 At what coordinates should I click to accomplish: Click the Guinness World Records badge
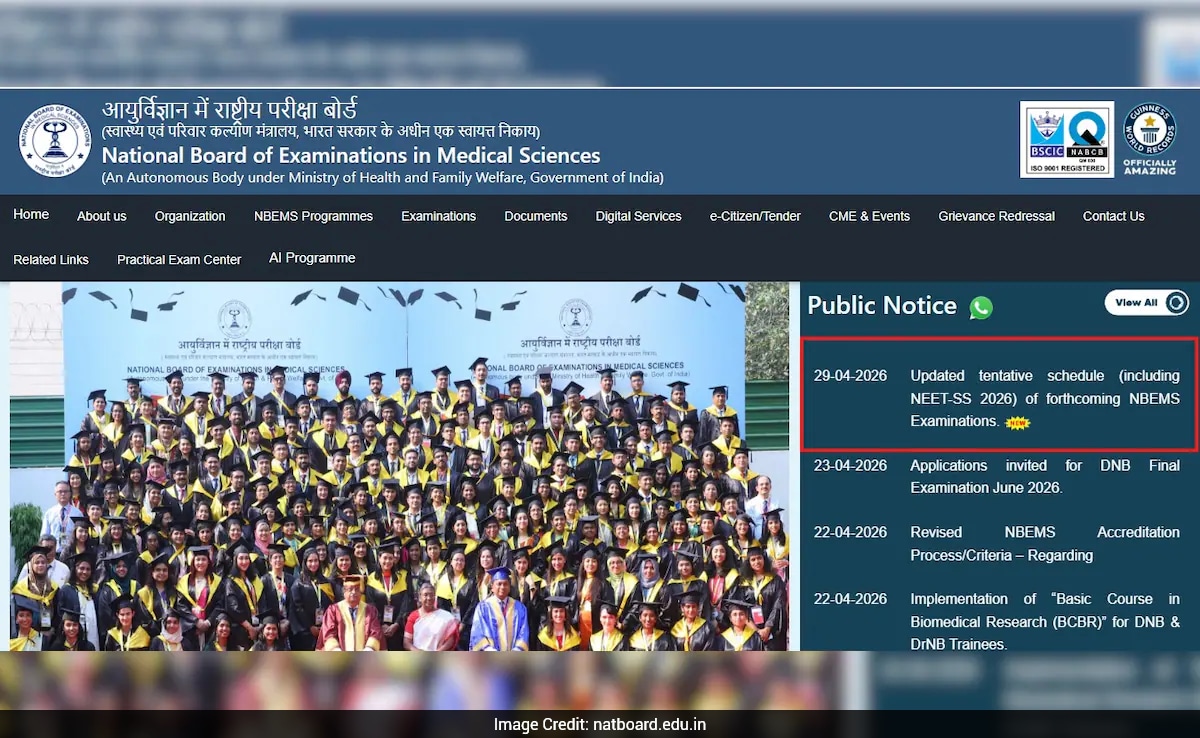point(1149,139)
